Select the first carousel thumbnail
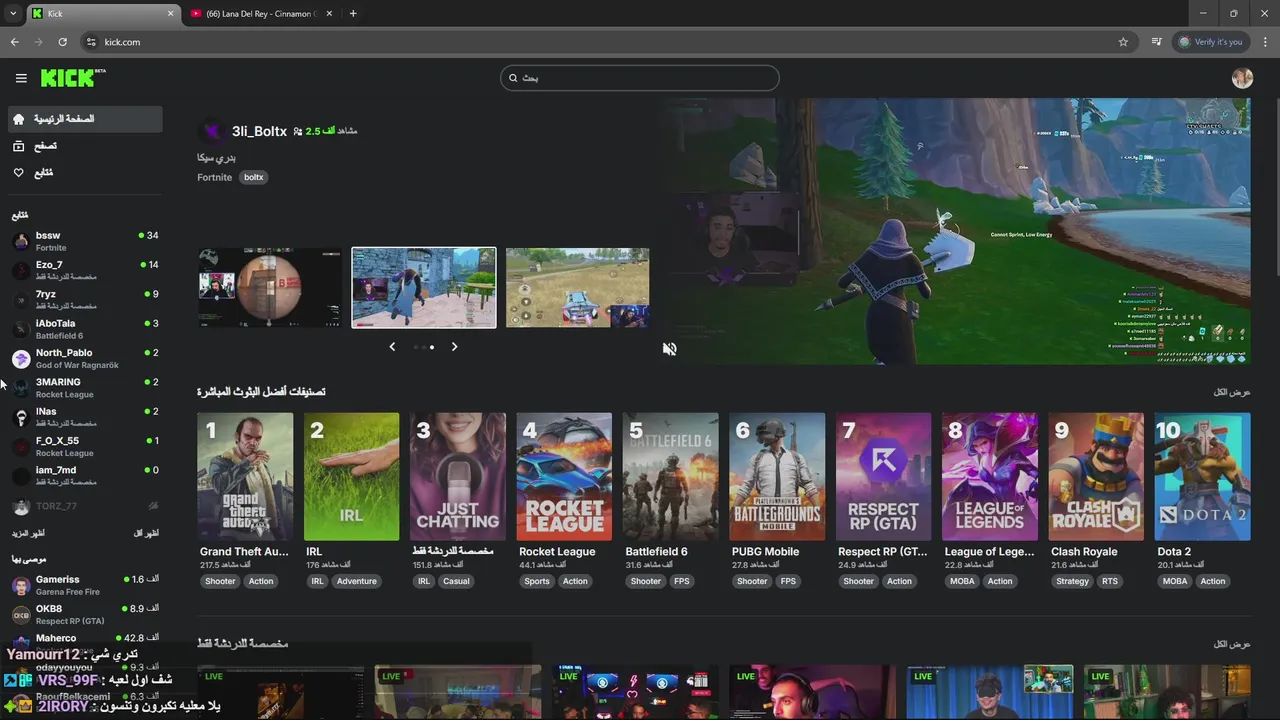1280x720 pixels. coord(270,288)
